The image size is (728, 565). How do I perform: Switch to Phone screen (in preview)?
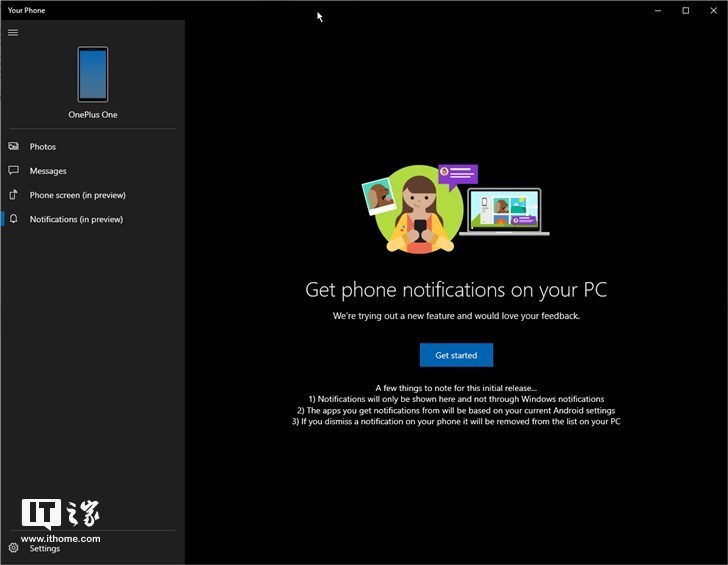coord(77,195)
